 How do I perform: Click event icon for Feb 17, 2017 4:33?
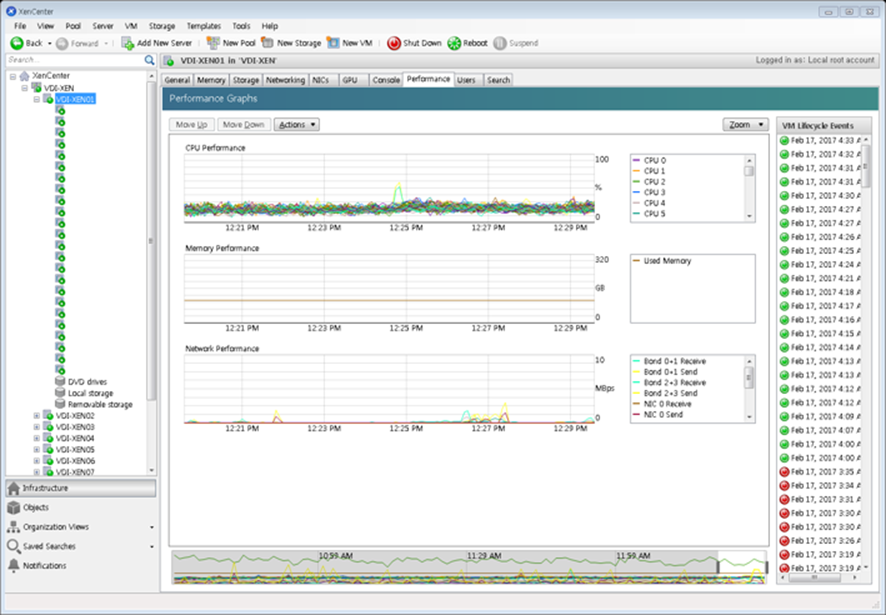click(x=784, y=140)
